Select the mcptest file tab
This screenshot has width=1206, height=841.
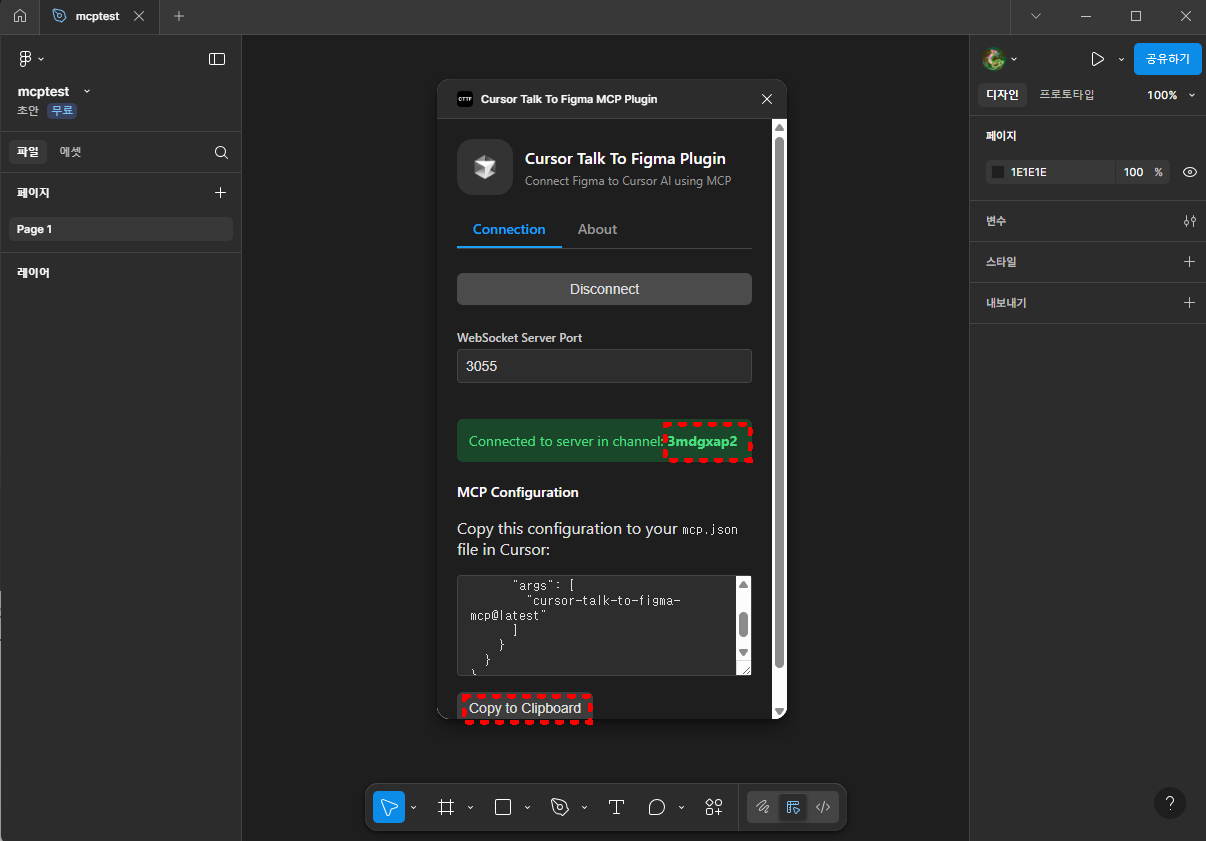point(99,16)
